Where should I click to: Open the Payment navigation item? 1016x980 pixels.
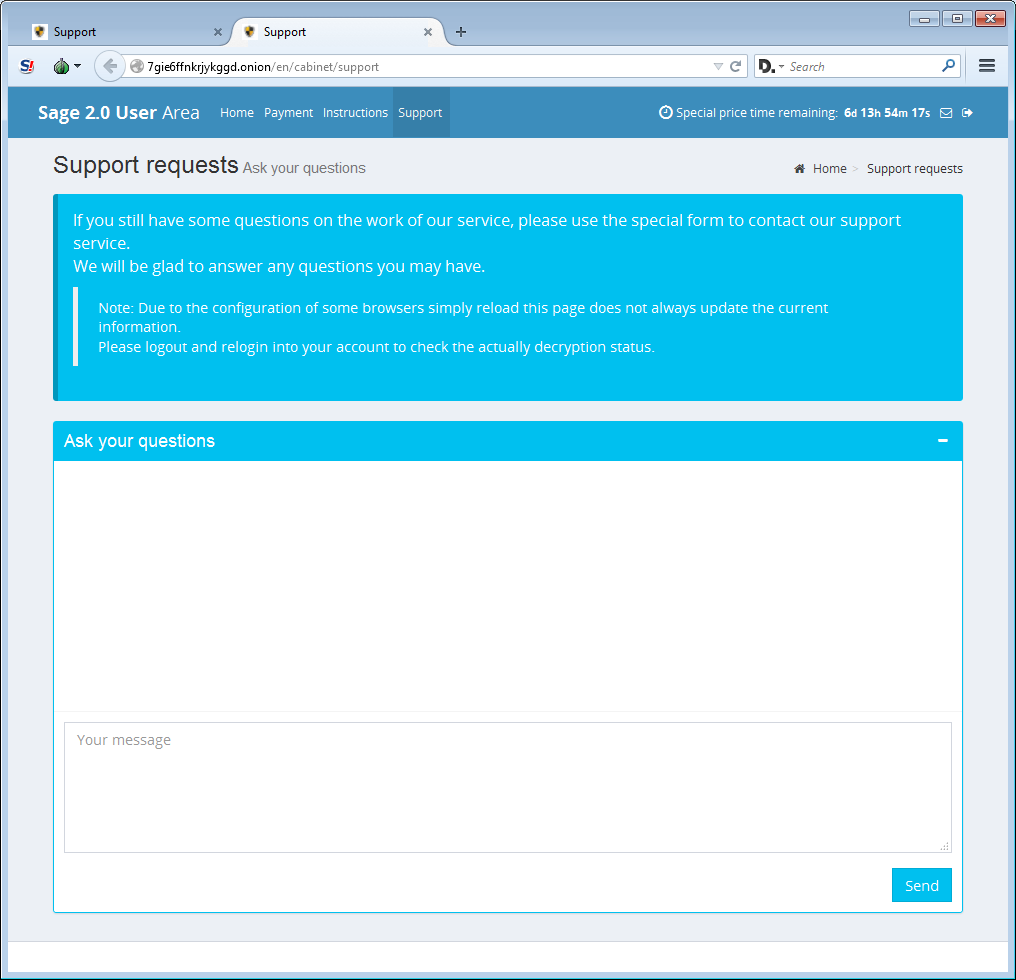[x=288, y=113]
